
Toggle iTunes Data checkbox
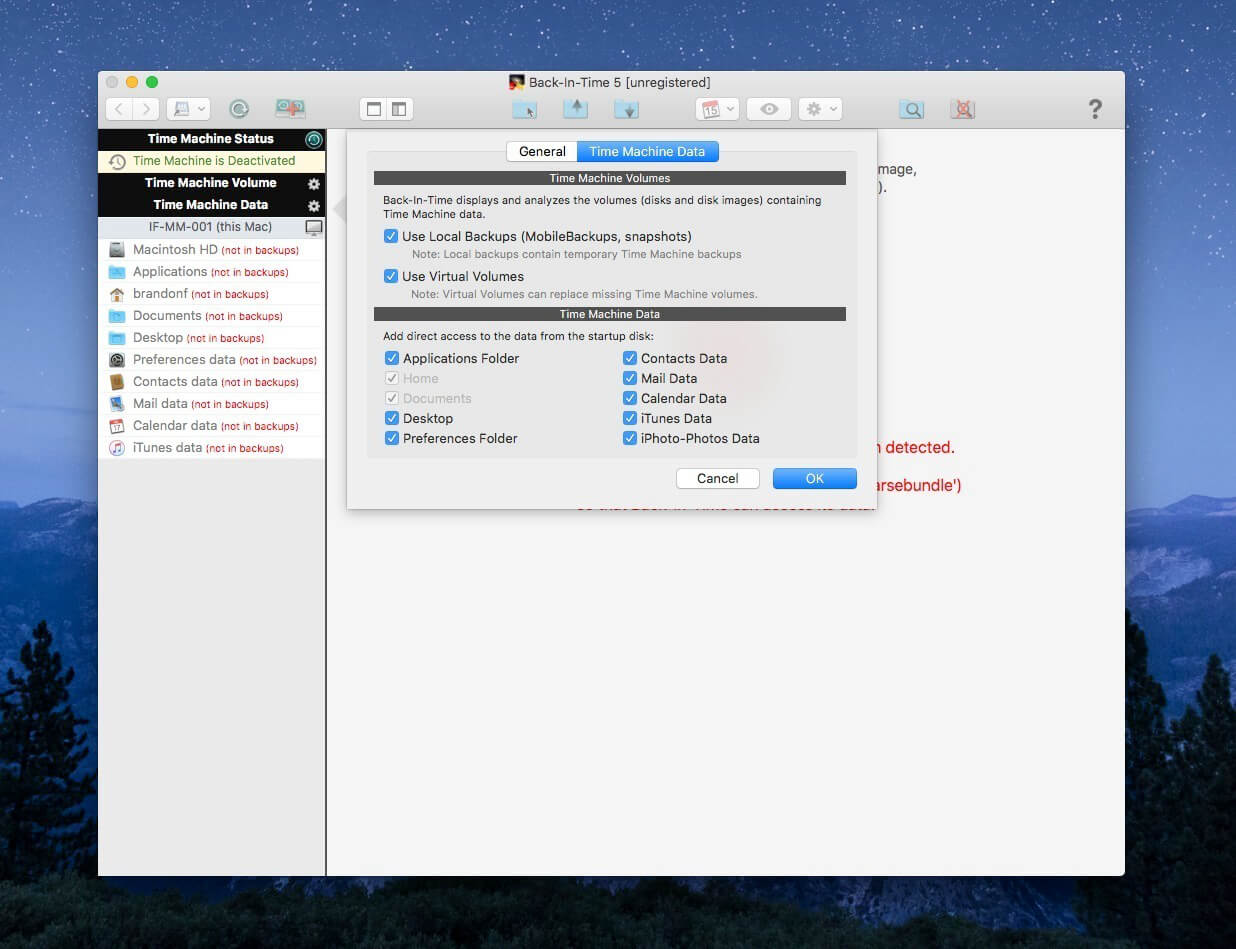[630, 418]
